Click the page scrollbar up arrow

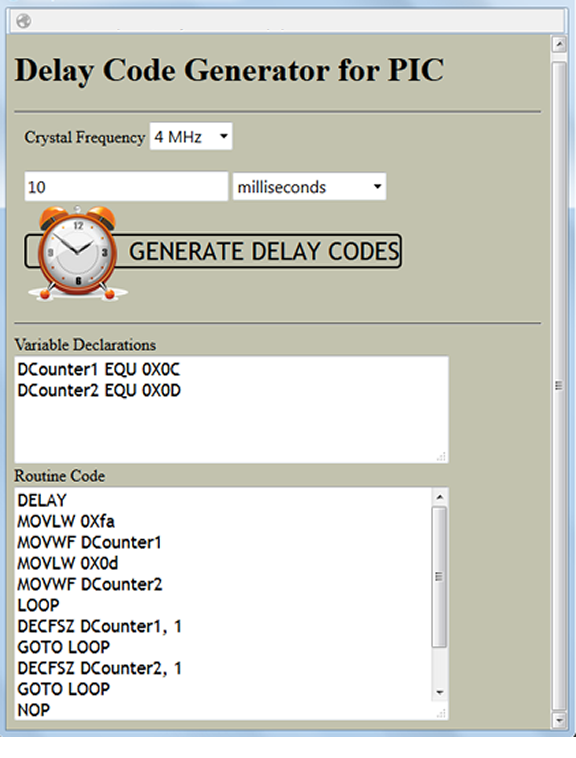coord(559,44)
